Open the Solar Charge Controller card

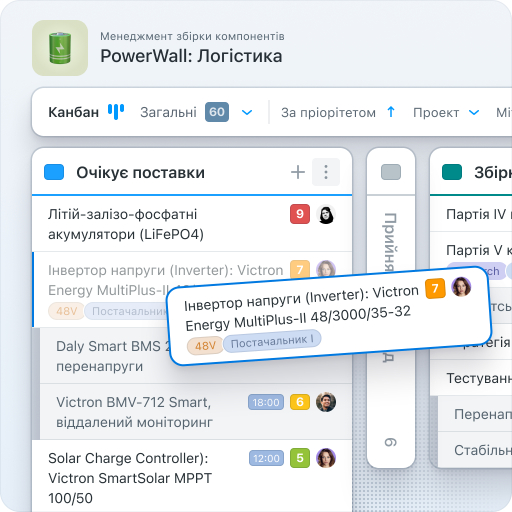pos(192,476)
